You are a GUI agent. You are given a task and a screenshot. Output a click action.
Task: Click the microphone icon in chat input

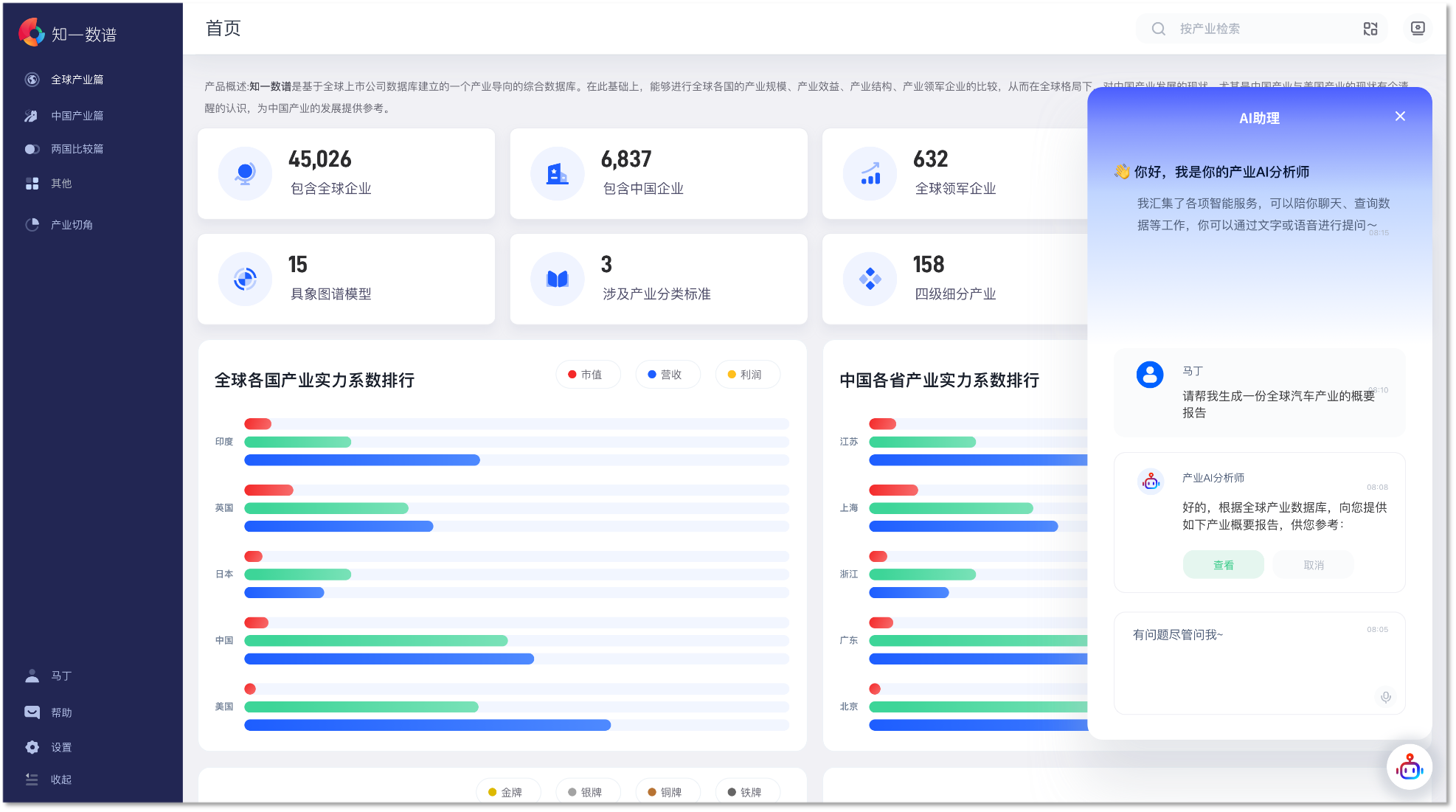pos(1385,697)
